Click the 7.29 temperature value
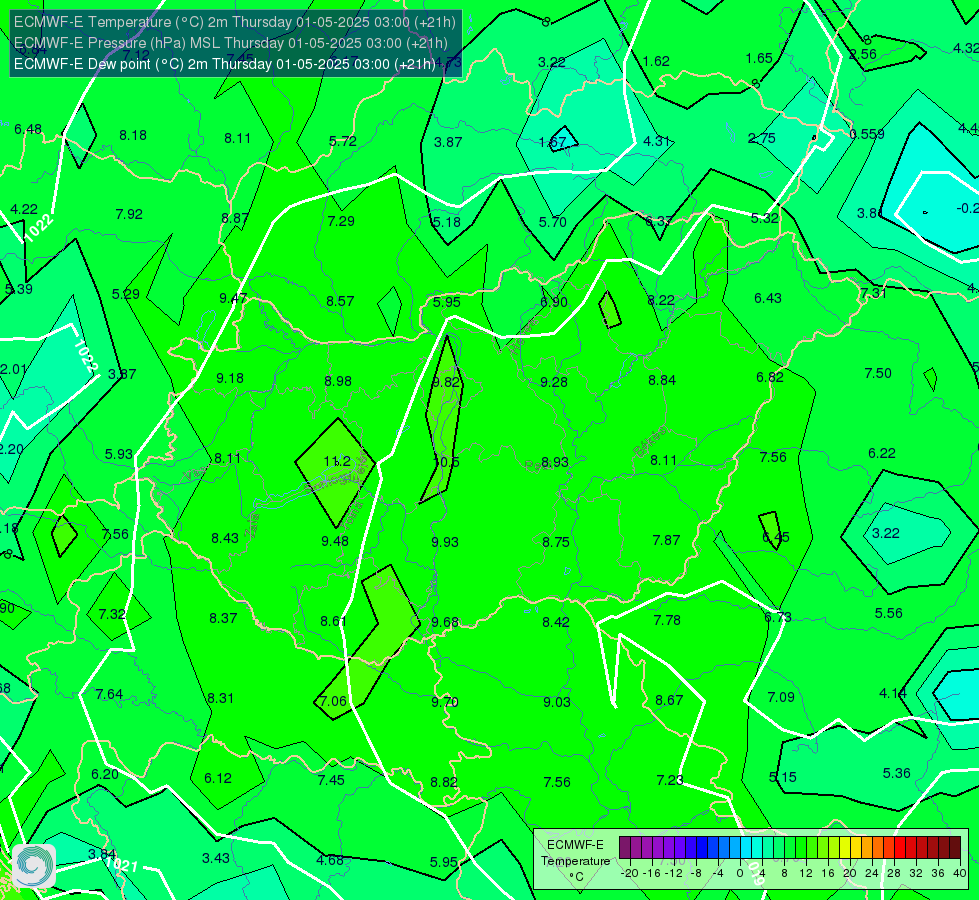Image resolution: width=979 pixels, height=900 pixels. pos(341,221)
